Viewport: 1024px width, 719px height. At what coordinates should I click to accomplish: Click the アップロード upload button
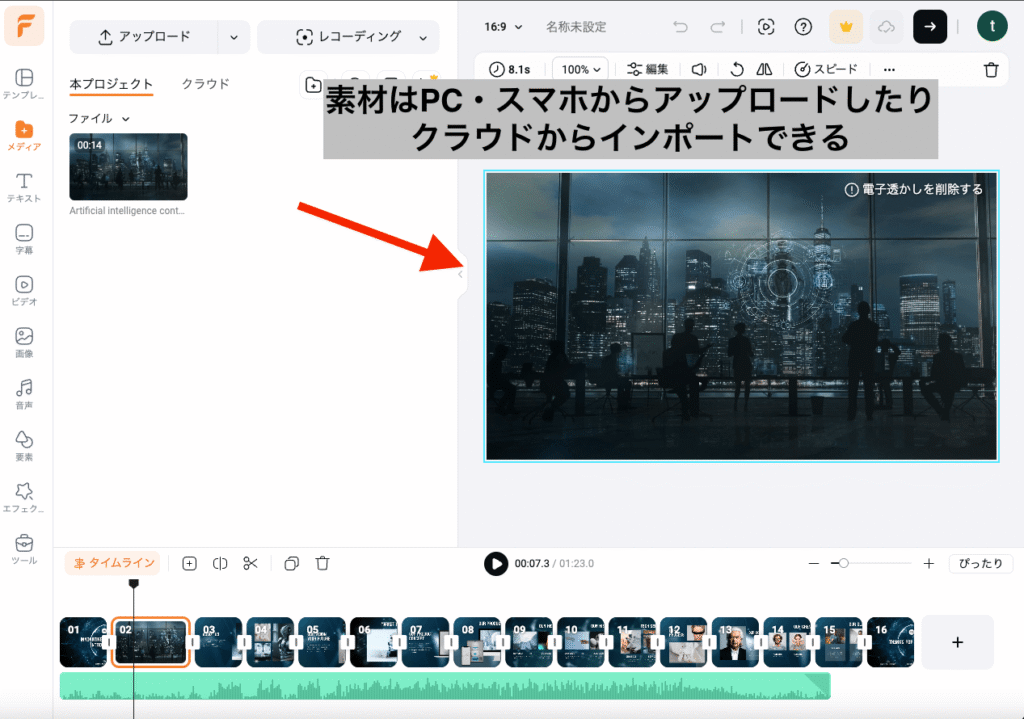[144, 37]
